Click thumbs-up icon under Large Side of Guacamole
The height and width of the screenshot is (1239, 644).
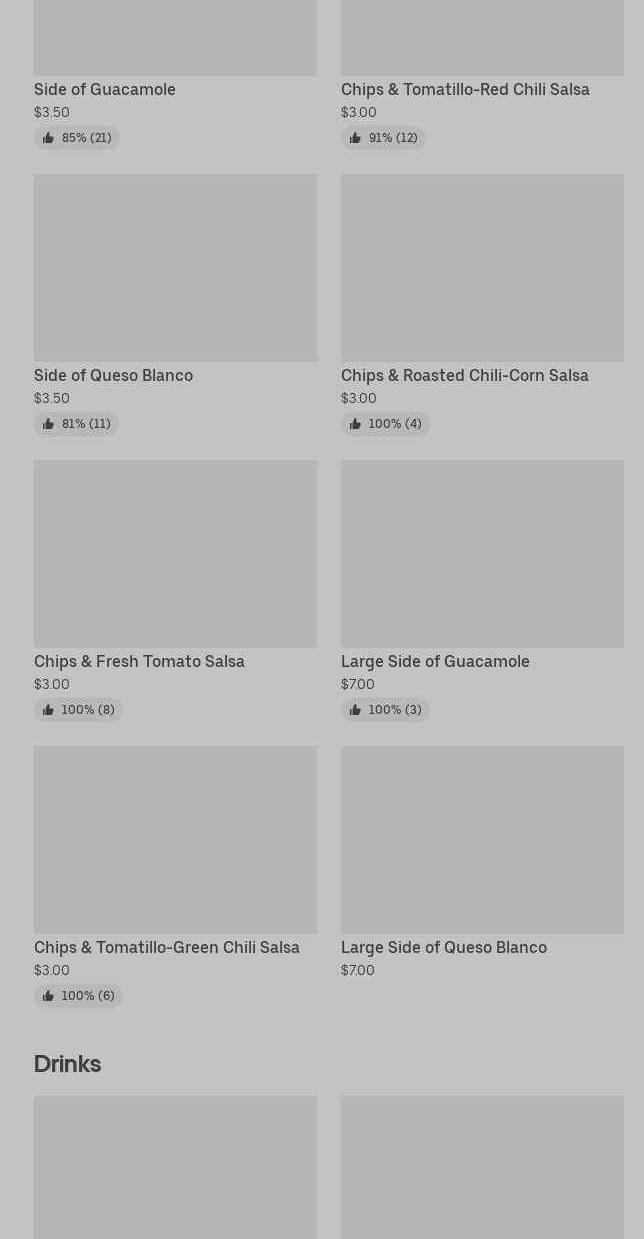(355, 710)
